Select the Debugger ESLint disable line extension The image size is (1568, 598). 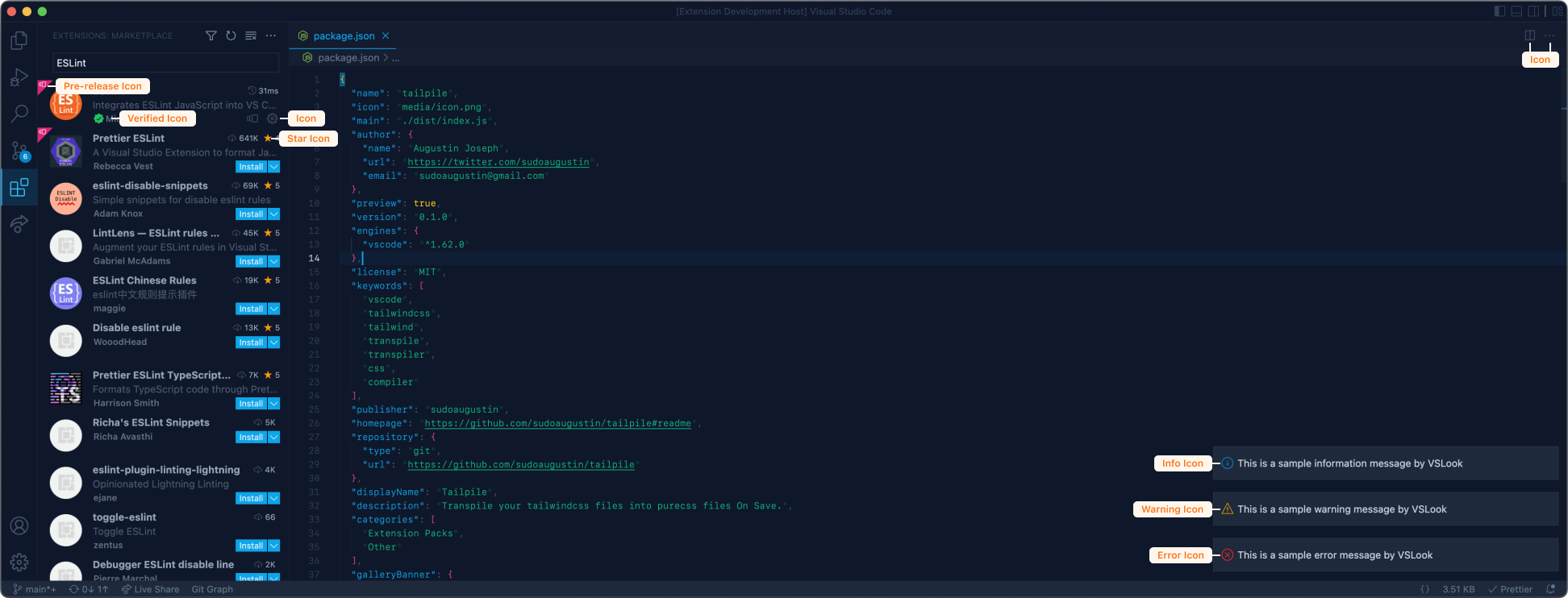(x=164, y=567)
